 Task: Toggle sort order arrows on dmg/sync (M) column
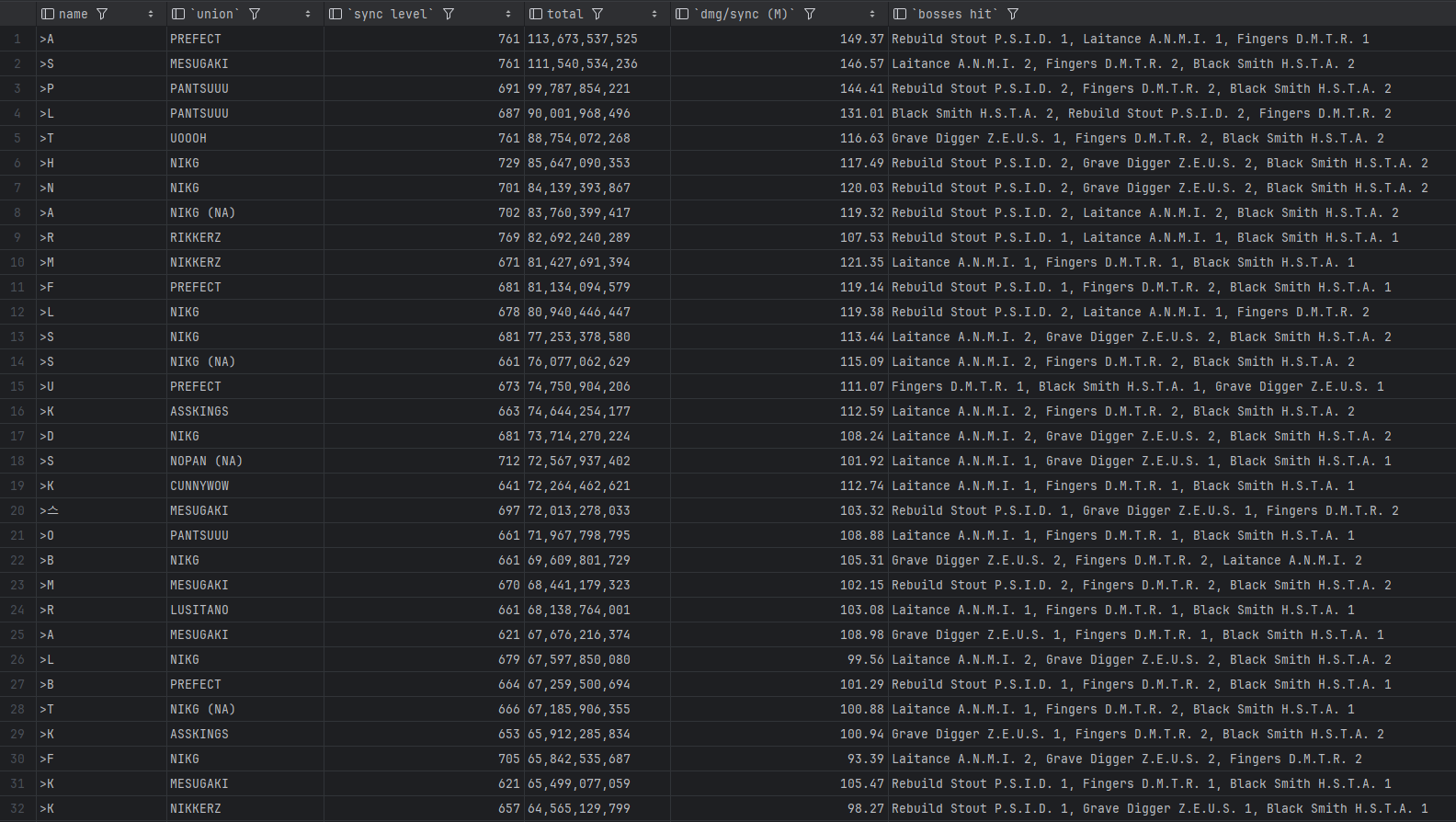[872, 14]
